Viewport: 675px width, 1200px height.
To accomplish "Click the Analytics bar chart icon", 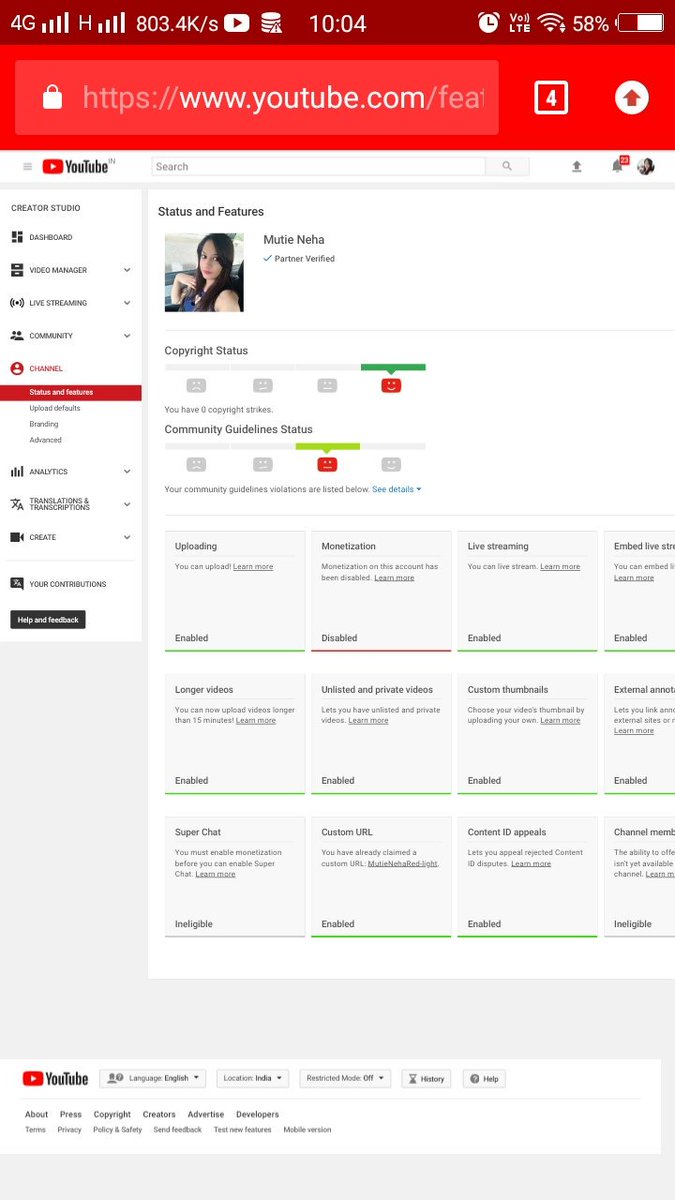I will point(17,472).
